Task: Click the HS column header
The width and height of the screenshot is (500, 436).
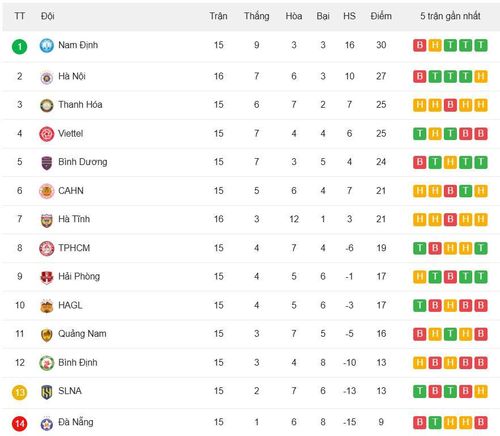Action: (x=349, y=16)
